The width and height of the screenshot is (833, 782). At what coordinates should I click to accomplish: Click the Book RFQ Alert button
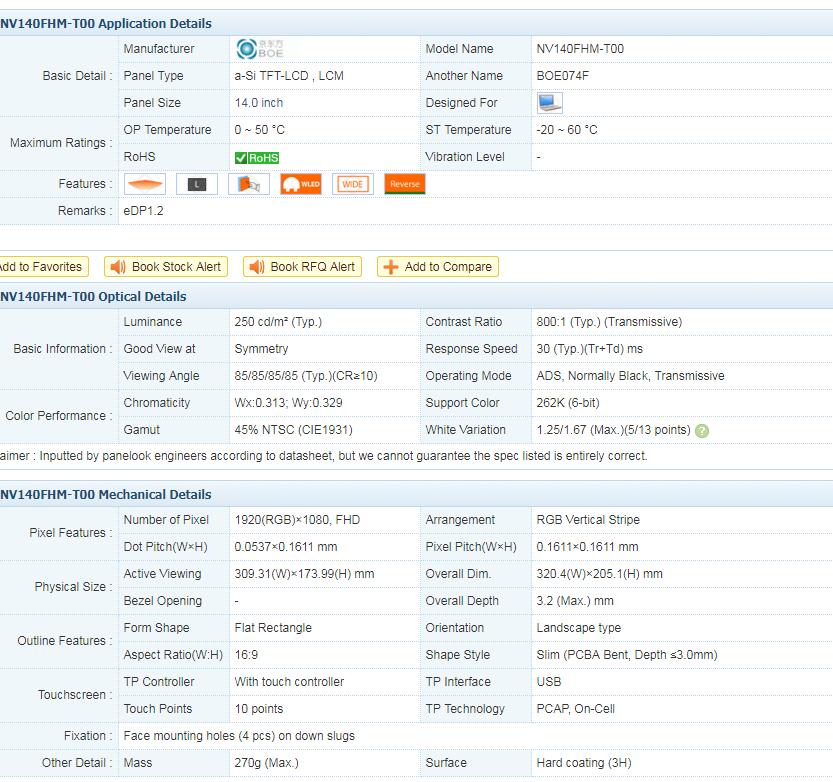tap(302, 267)
